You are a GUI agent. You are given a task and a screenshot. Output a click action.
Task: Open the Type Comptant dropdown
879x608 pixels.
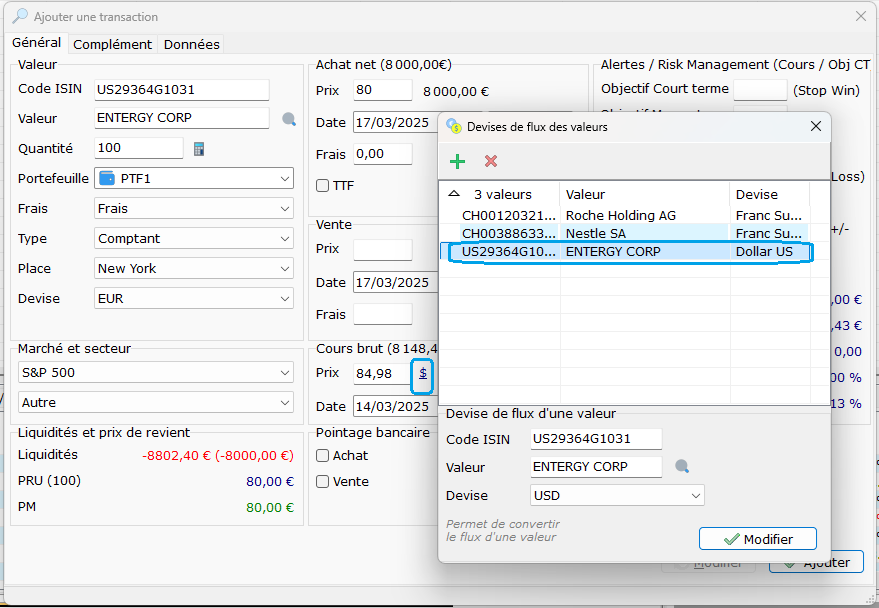pyautogui.click(x=194, y=238)
